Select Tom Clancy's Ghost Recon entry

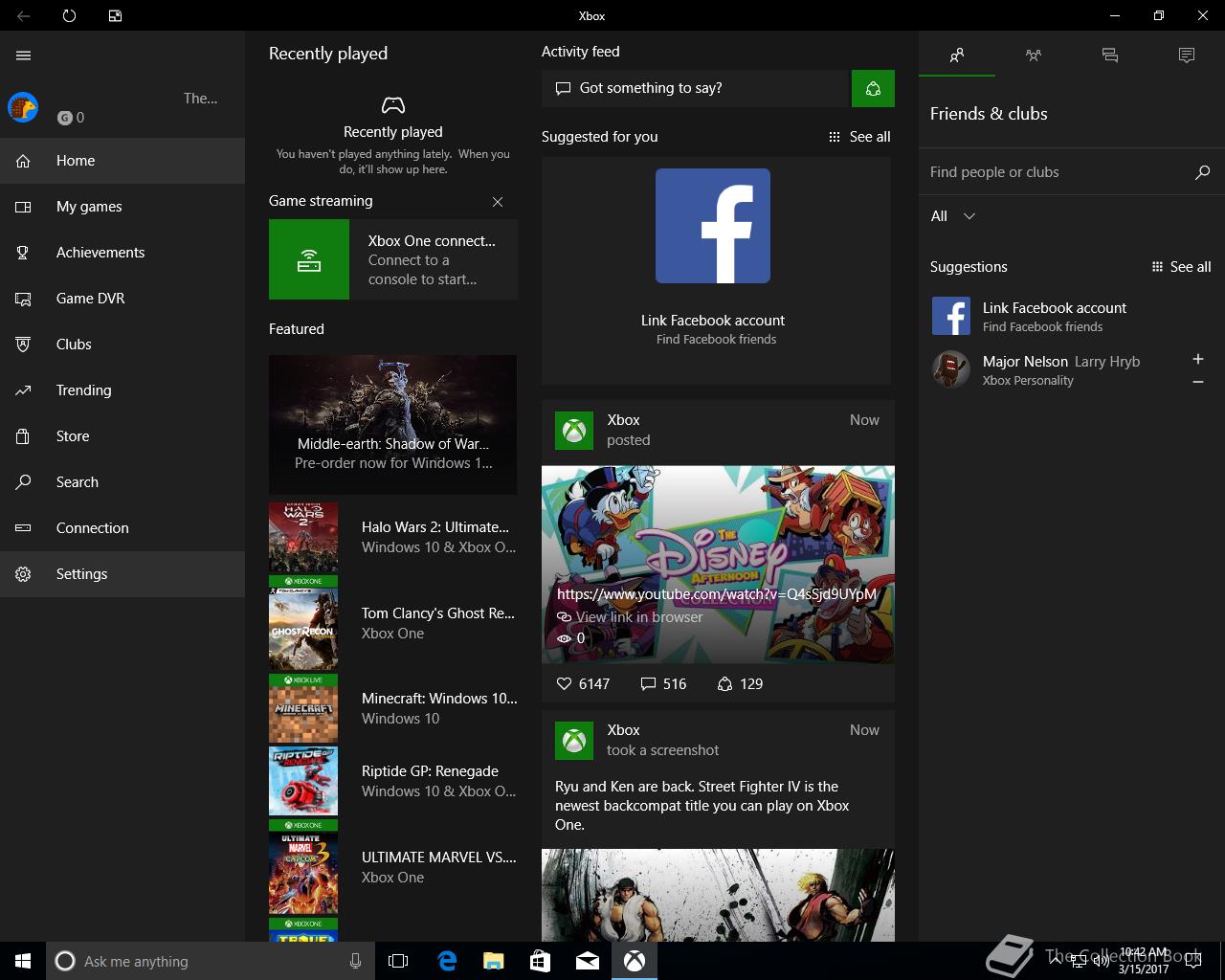[393, 623]
